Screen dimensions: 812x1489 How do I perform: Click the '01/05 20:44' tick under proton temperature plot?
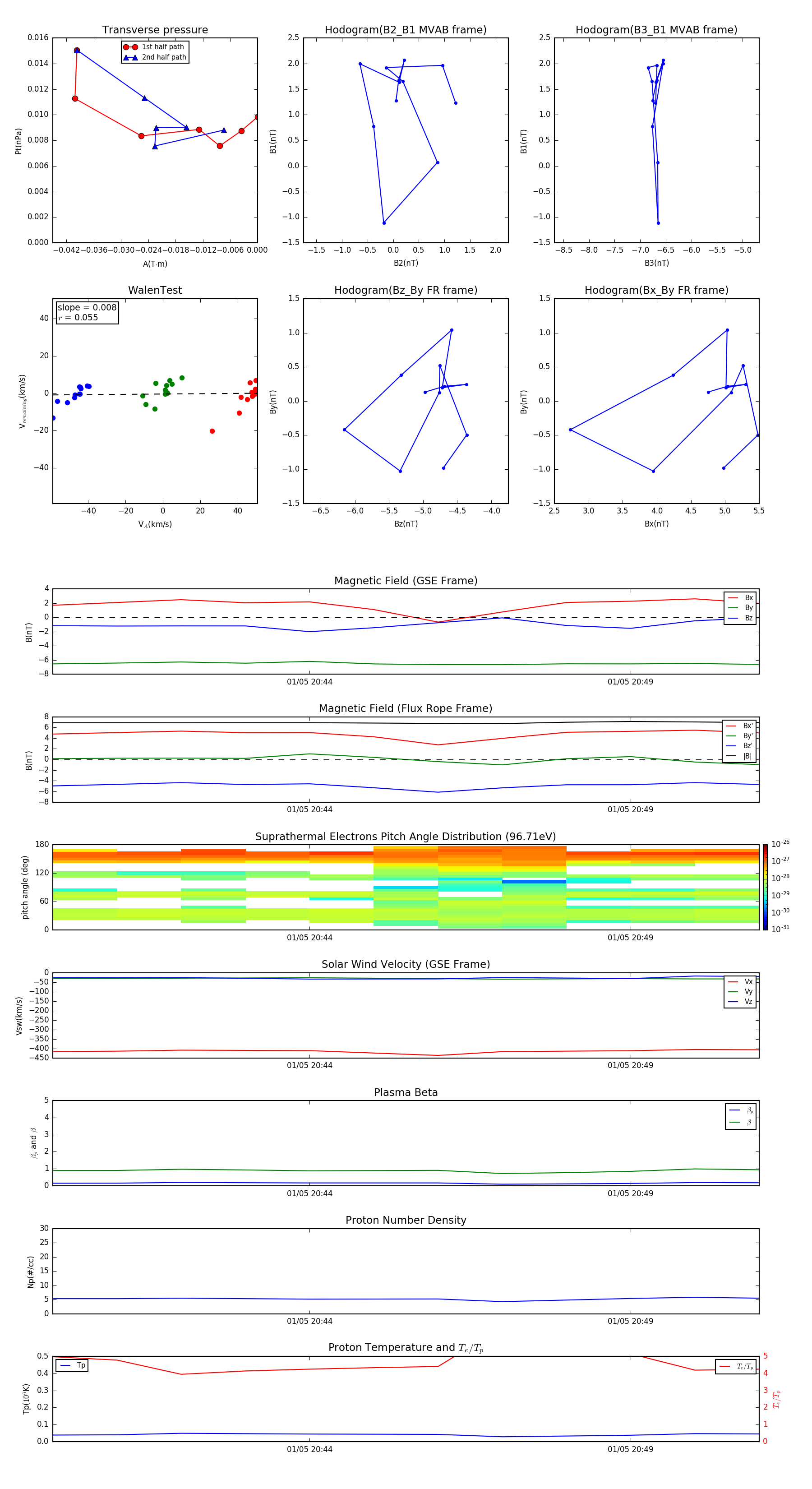310,1449
